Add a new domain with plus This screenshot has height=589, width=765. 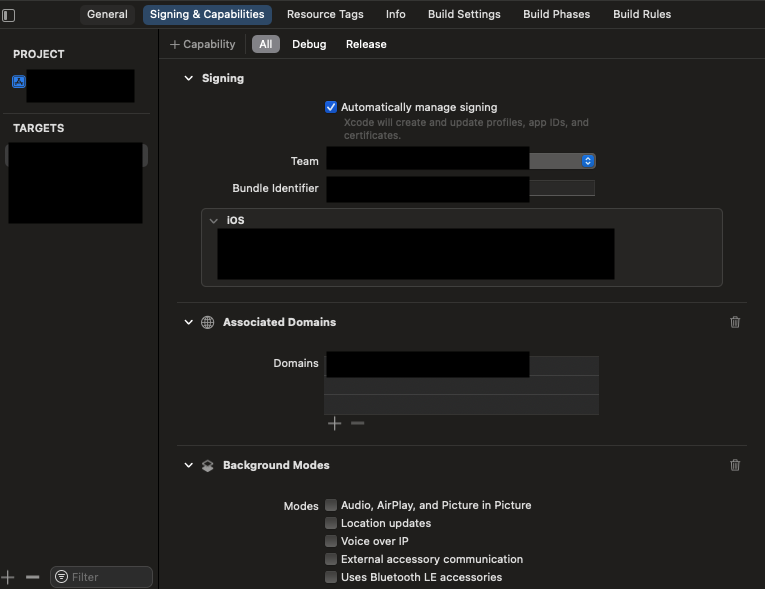point(334,423)
